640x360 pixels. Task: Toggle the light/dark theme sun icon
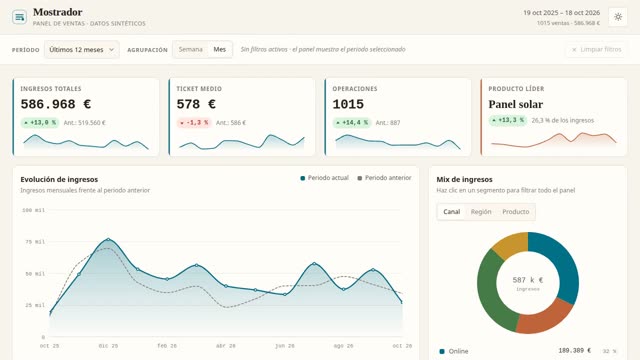pos(618,17)
